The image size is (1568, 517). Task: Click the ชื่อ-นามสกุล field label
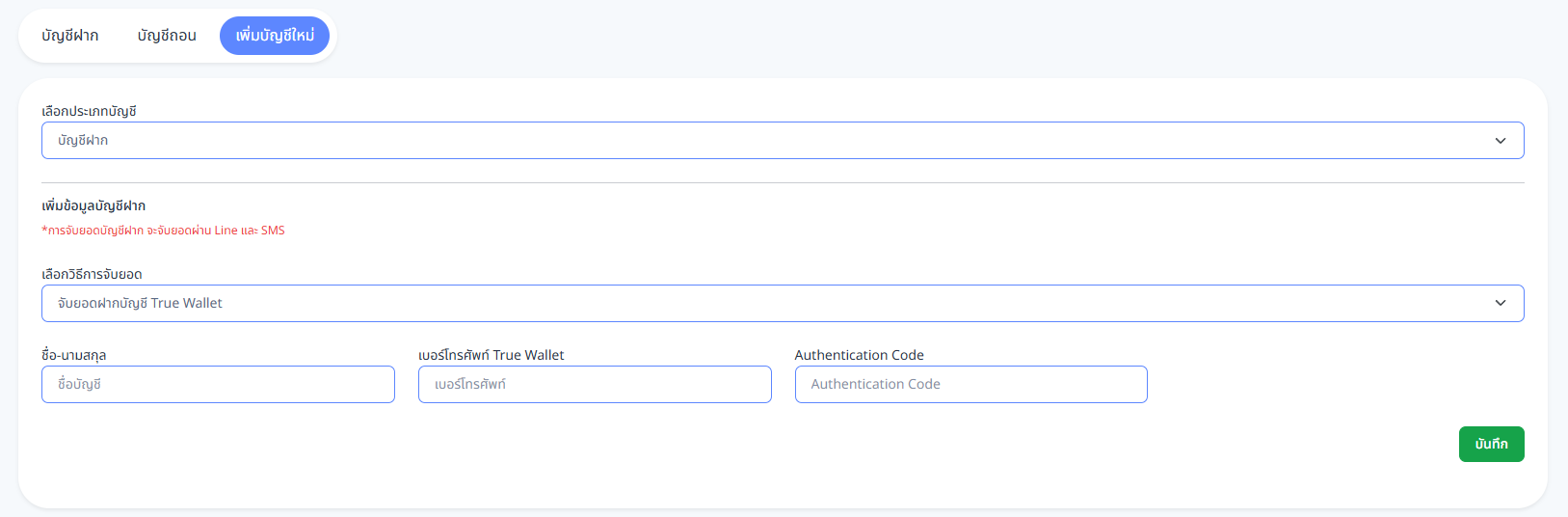74,355
